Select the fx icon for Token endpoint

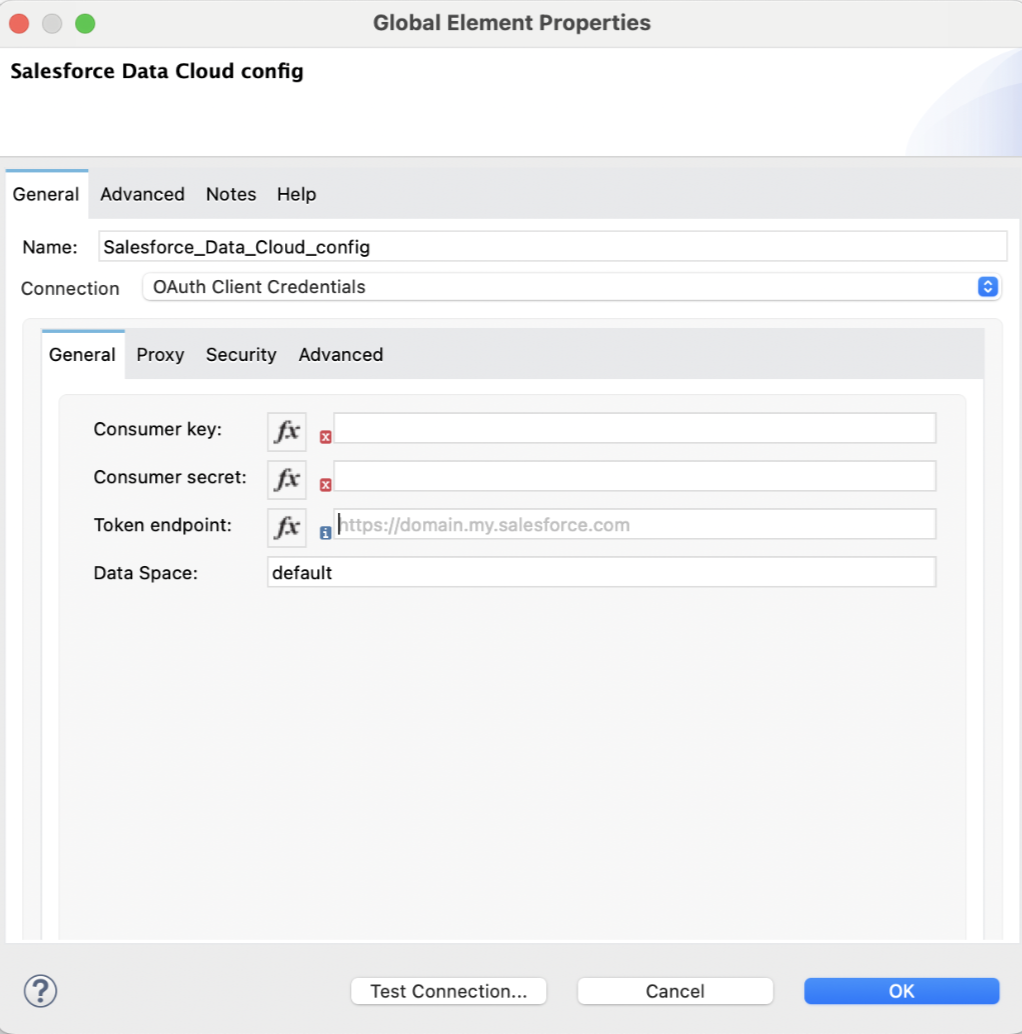(x=286, y=527)
